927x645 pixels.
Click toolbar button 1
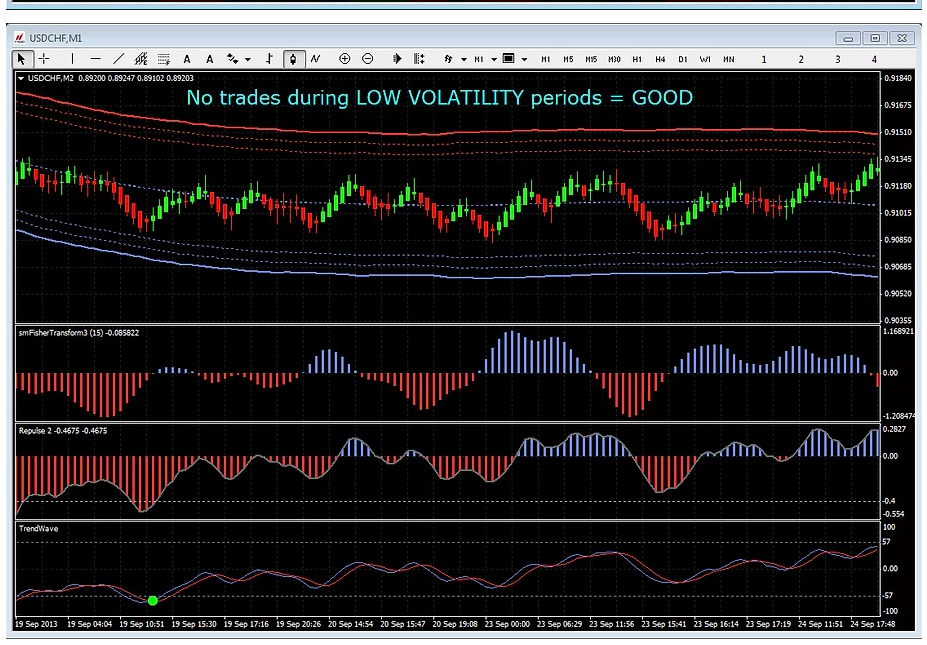pyautogui.click(x=764, y=59)
